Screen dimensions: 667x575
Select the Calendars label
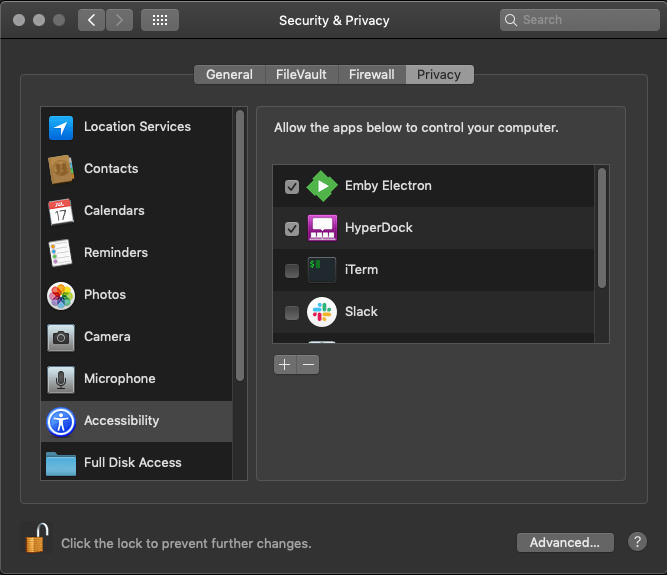[x=114, y=211]
